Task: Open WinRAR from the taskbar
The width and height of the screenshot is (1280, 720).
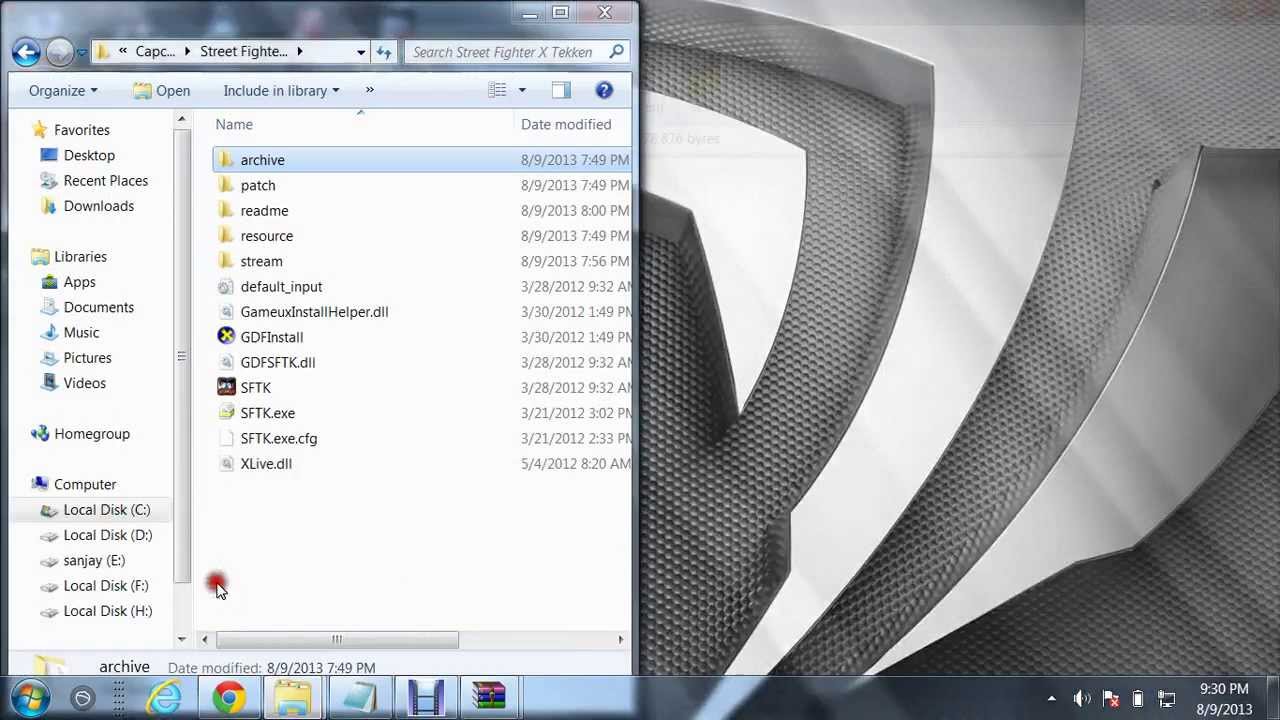Action: (489, 697)
